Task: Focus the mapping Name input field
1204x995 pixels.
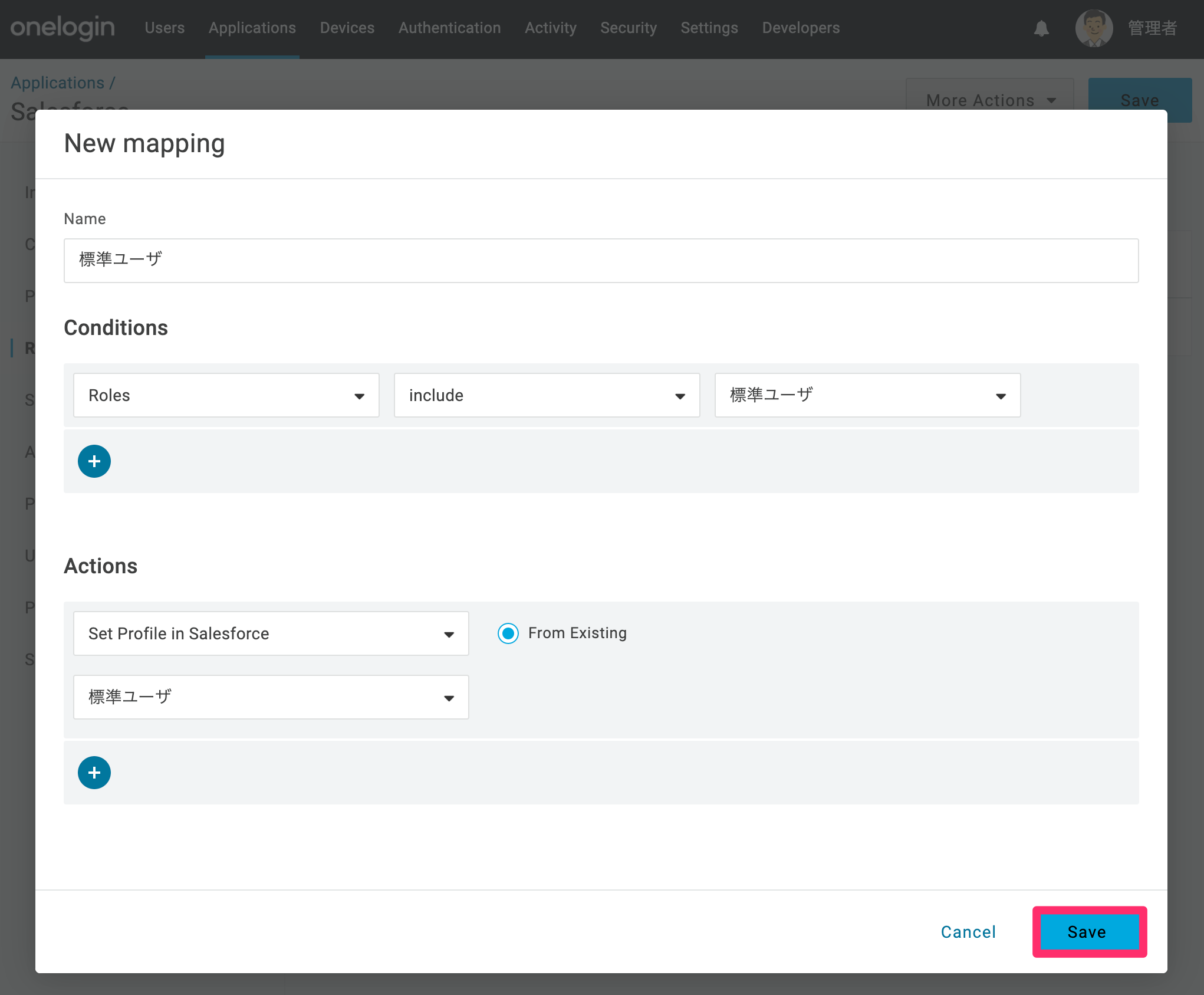Action: pyautogui.click(x=601, y=261)
